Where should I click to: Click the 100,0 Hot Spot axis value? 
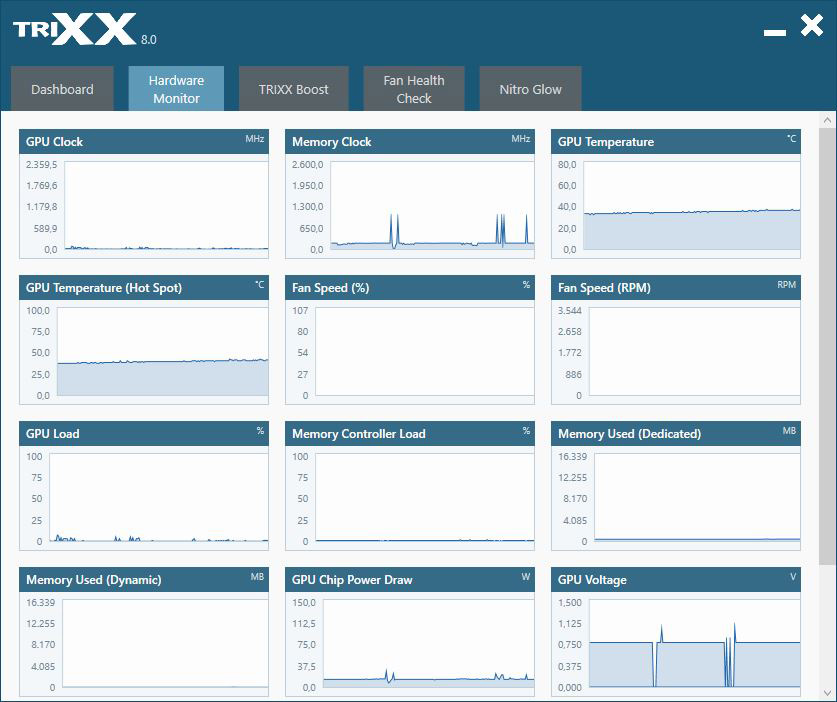pos(38,310)
